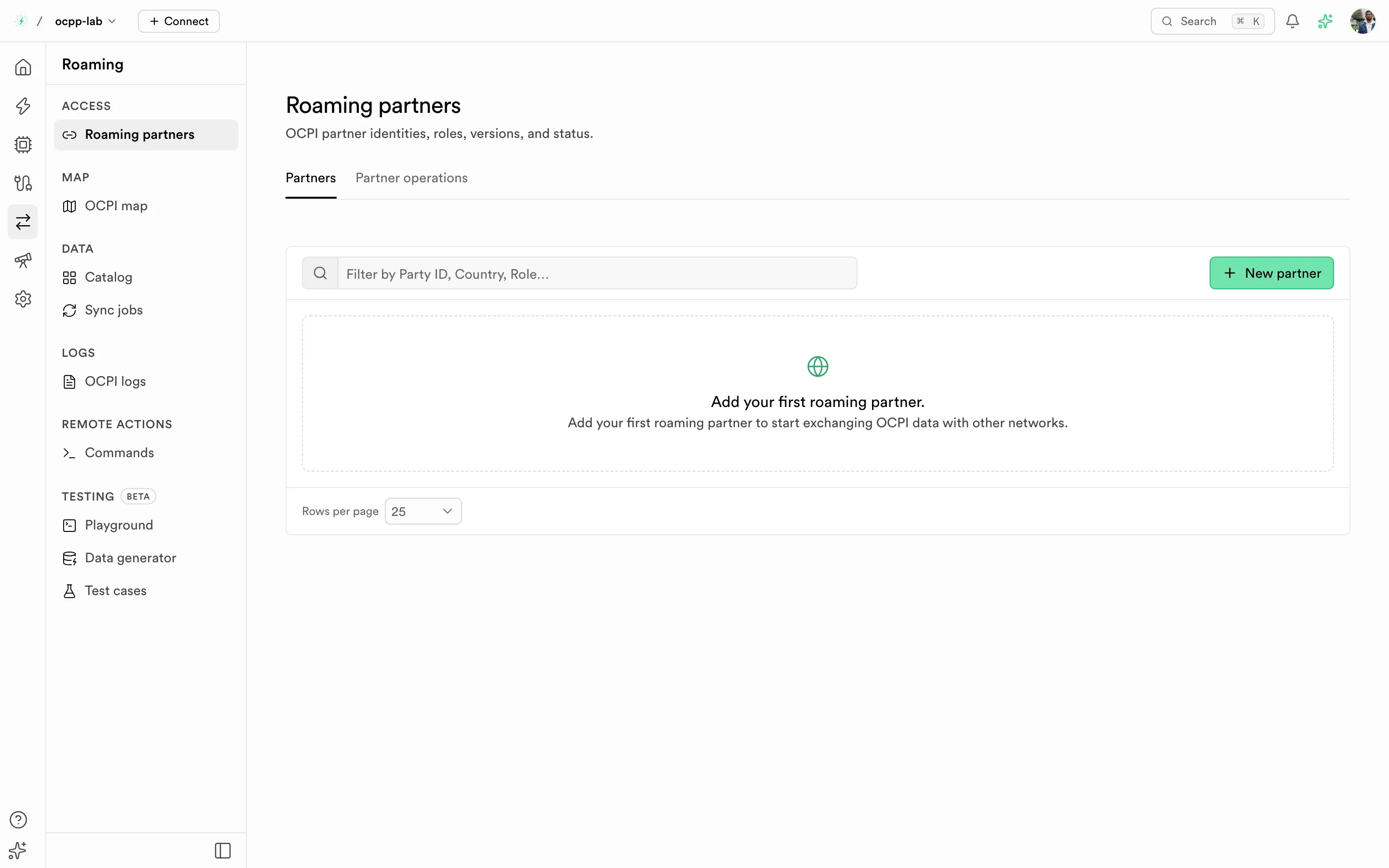This screenshot has width=1389, height=868.
Task: Open OCPI logs in the sidebar
Action: (x=146, y=381)
